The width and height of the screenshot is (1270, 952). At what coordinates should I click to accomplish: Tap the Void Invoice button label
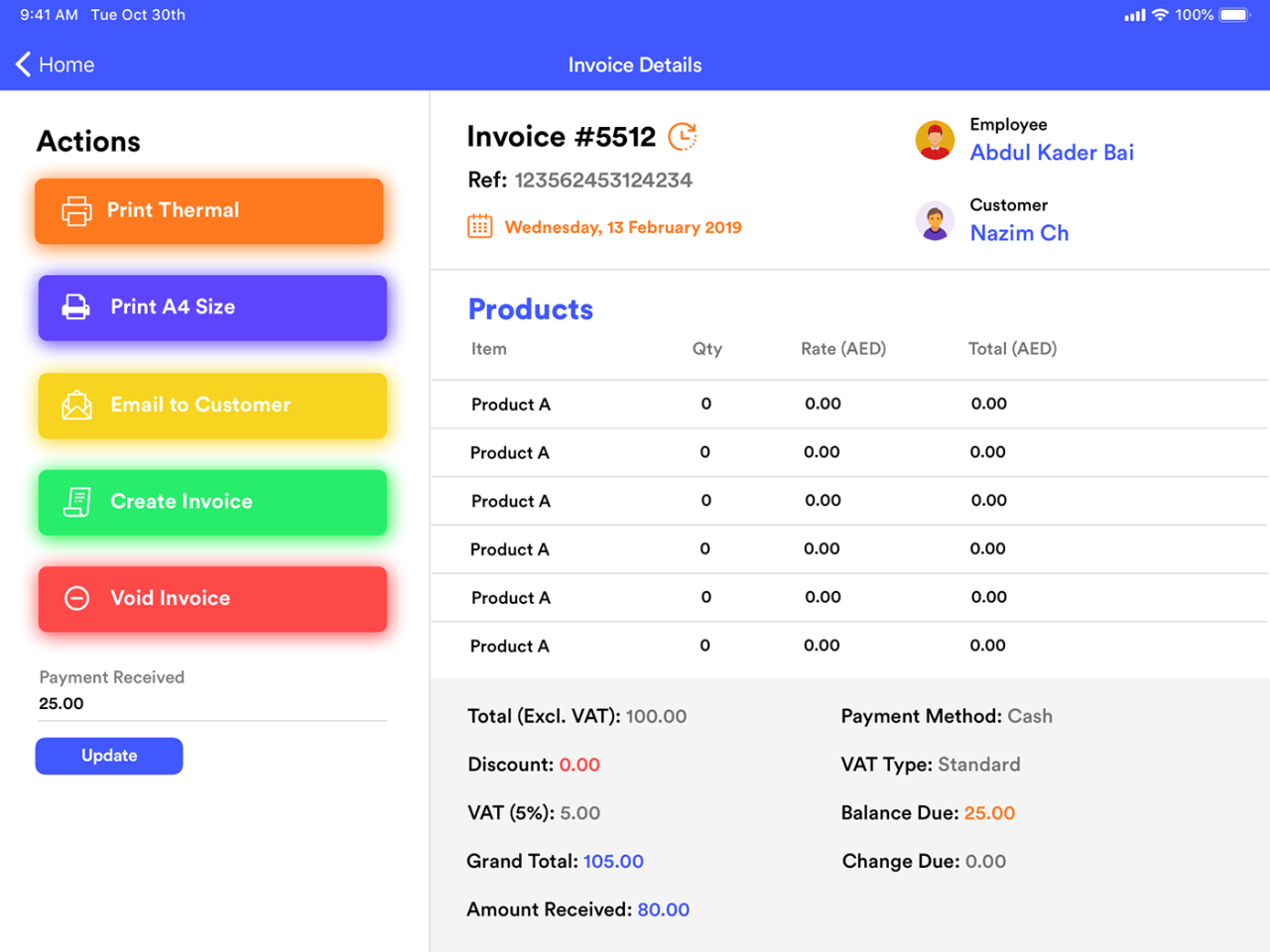coord(171,598)
